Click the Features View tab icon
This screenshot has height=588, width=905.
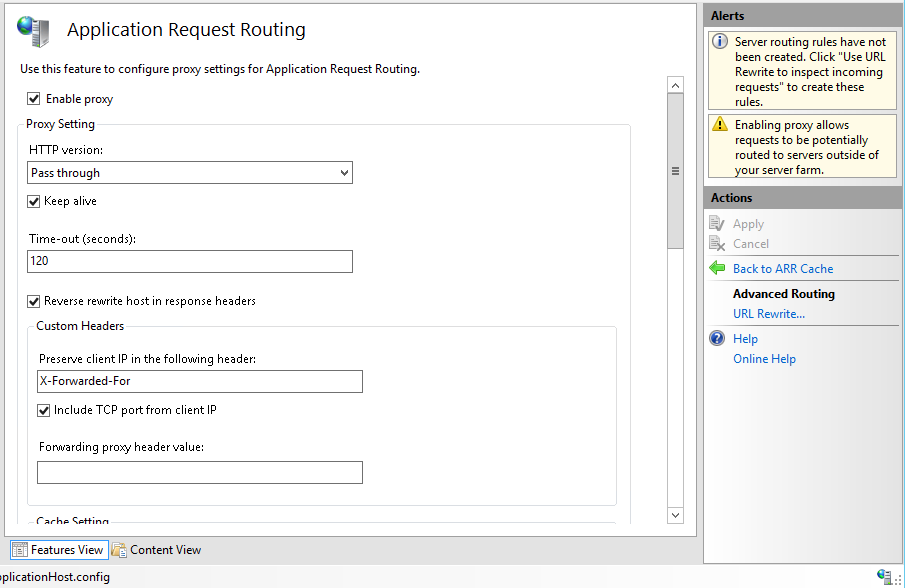[x=20, y=550]
